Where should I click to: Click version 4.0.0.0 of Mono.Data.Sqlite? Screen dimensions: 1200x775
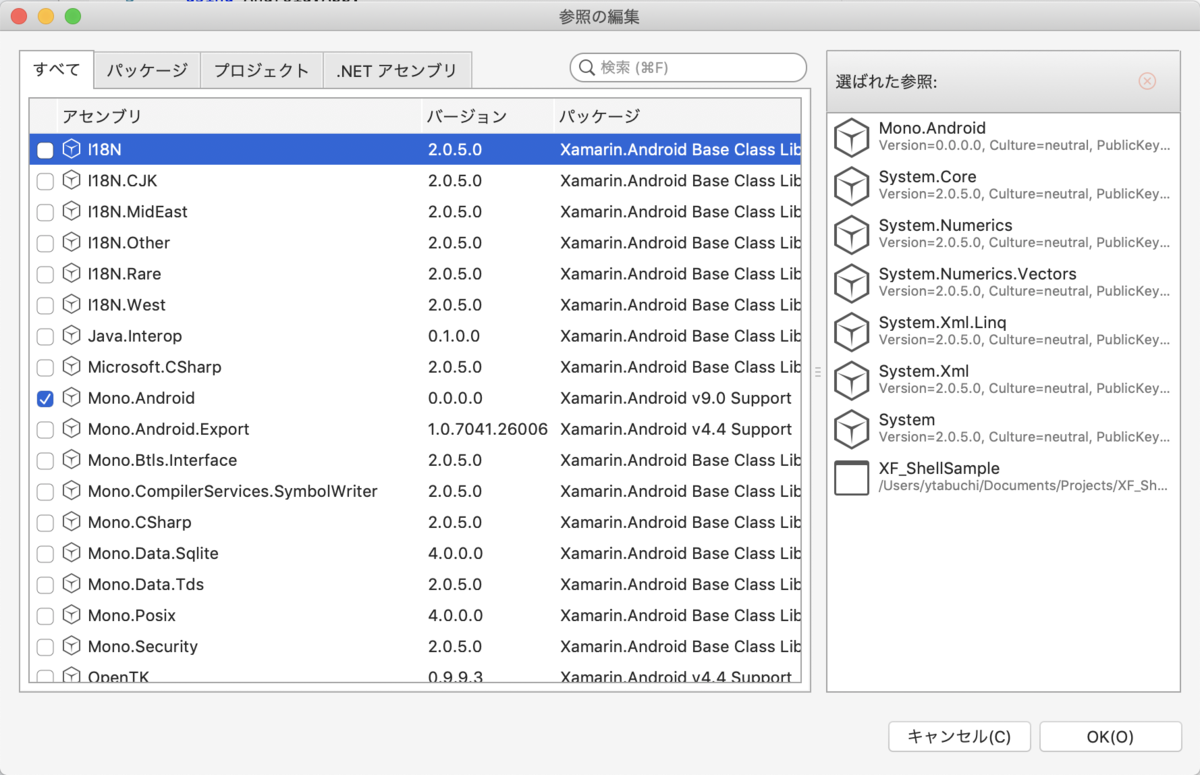point(455,553)
